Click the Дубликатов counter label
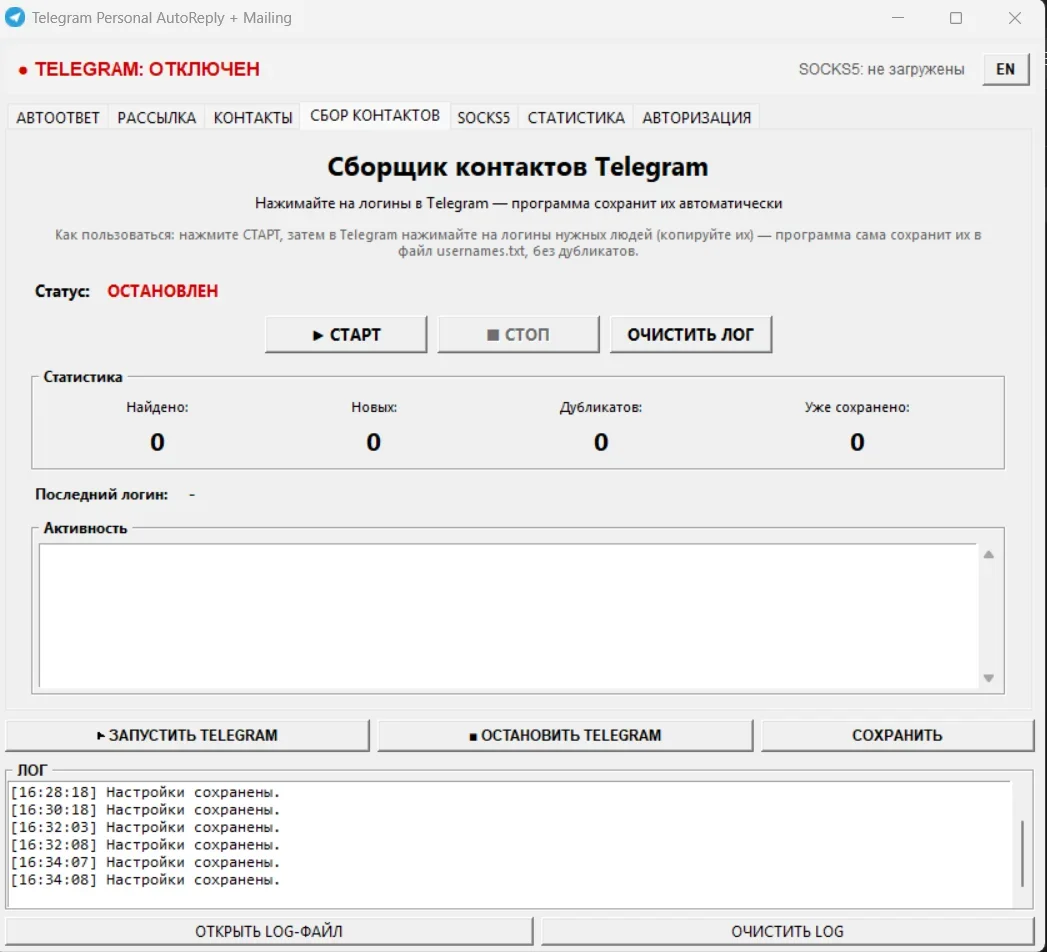 pos(601,407)
